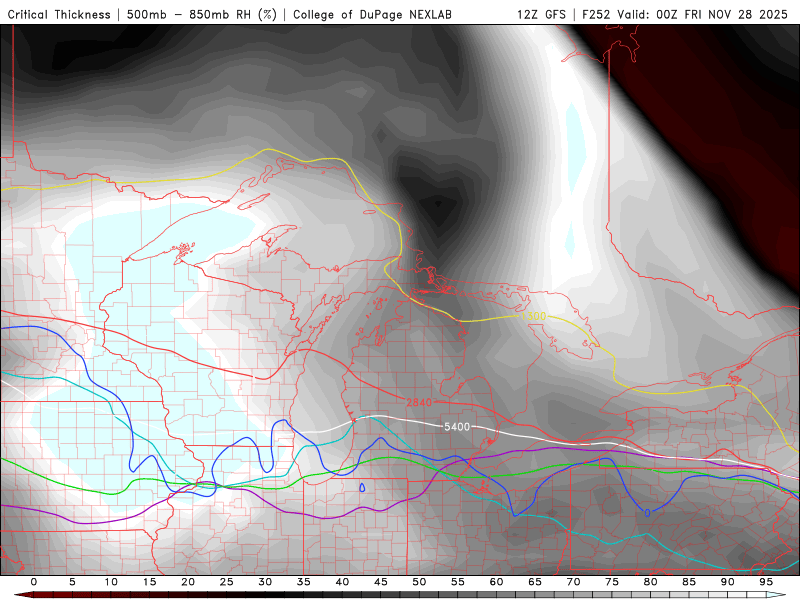Click the "55" tick on the humidity scale
The image size is (800, 600).
458,582
